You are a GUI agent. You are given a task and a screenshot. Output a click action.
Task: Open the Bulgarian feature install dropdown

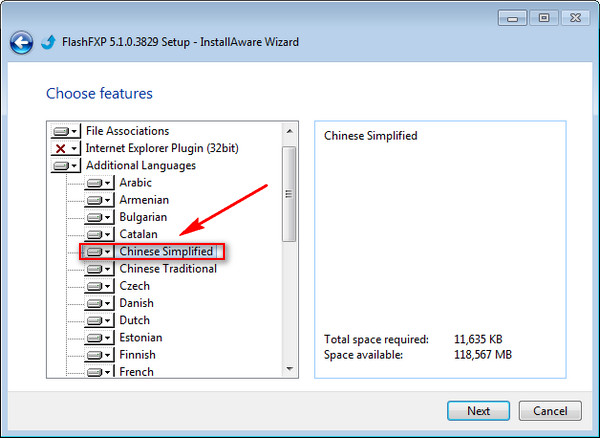(x=108, y=217)
